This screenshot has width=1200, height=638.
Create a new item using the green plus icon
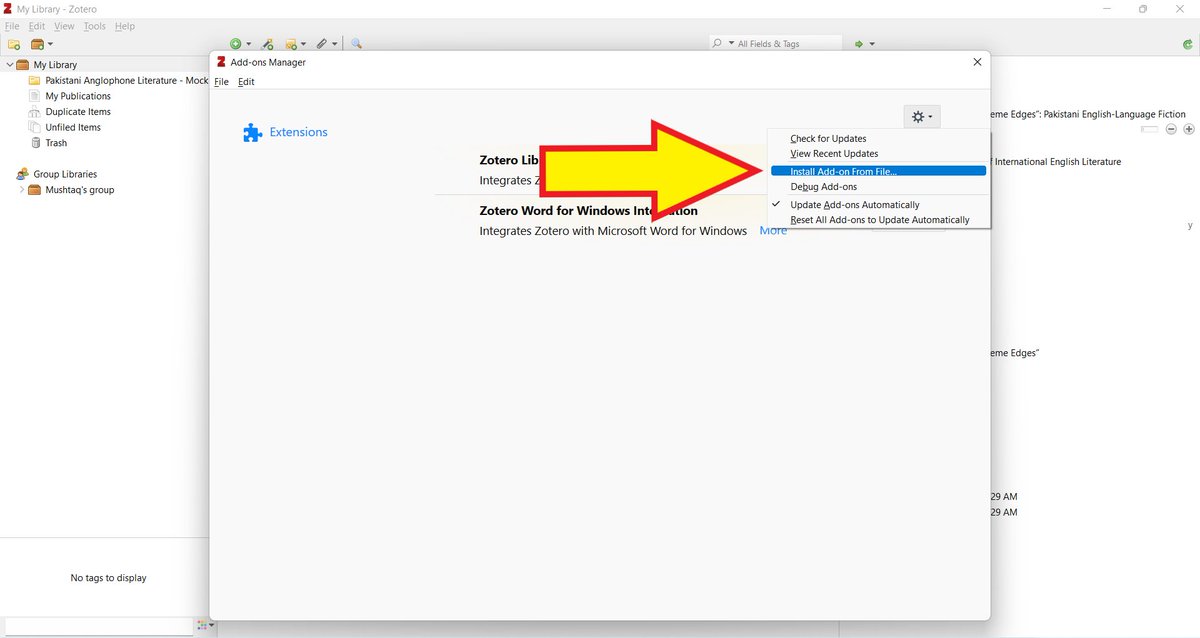pos(237,44)
